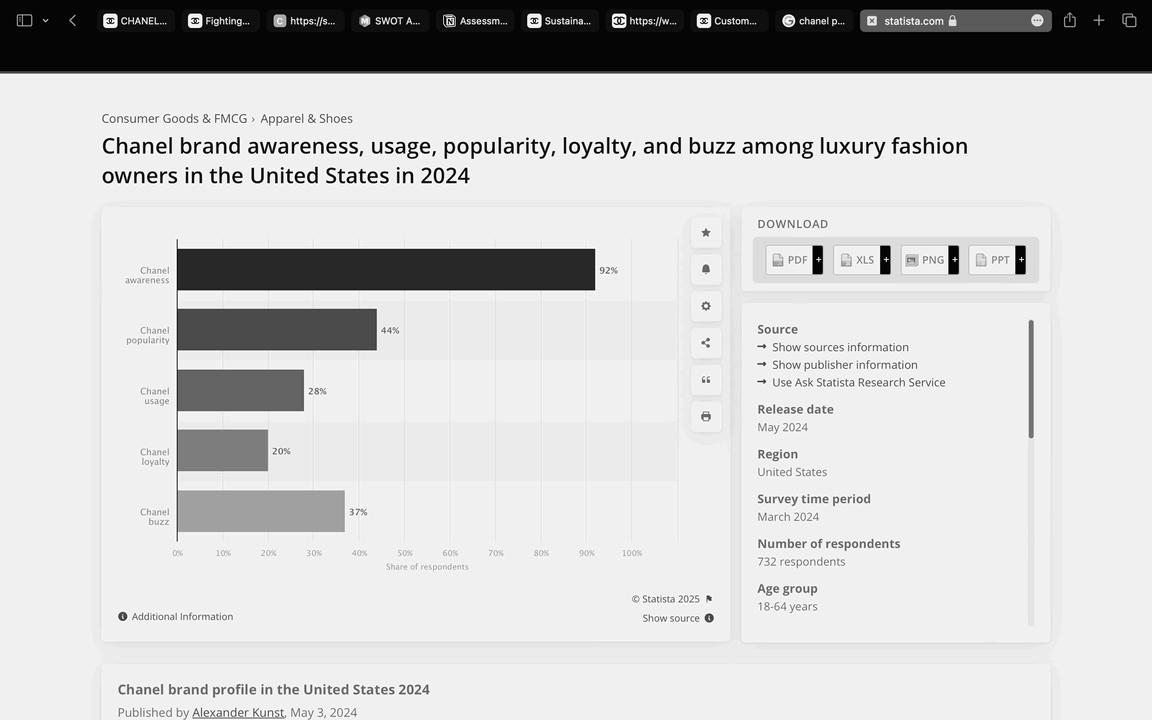Switch to the Assessm... browser tab

tap(475, 21)
